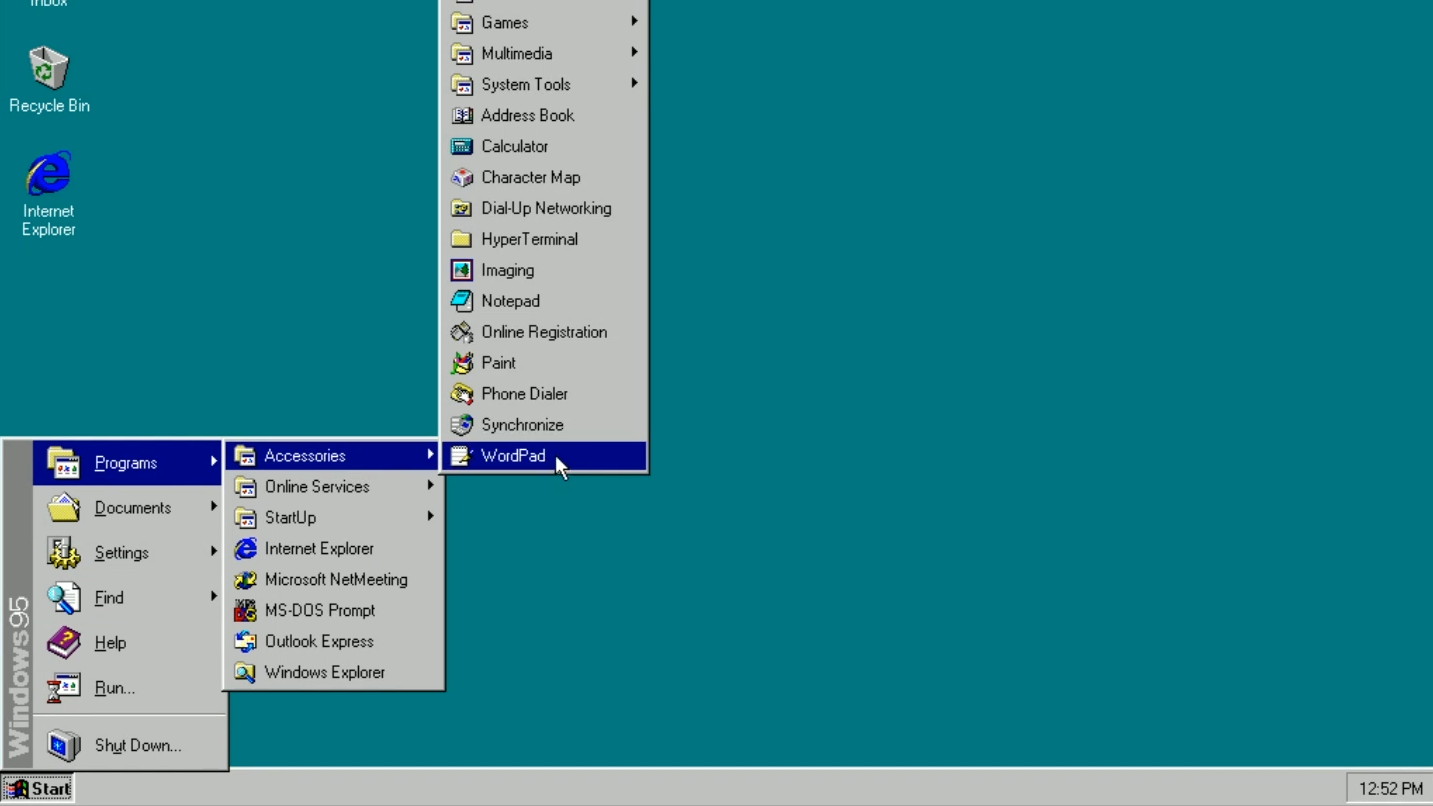Open the Imaging application
The width and height of the screenshot is (1433, 806).
[x=507, y=270]
